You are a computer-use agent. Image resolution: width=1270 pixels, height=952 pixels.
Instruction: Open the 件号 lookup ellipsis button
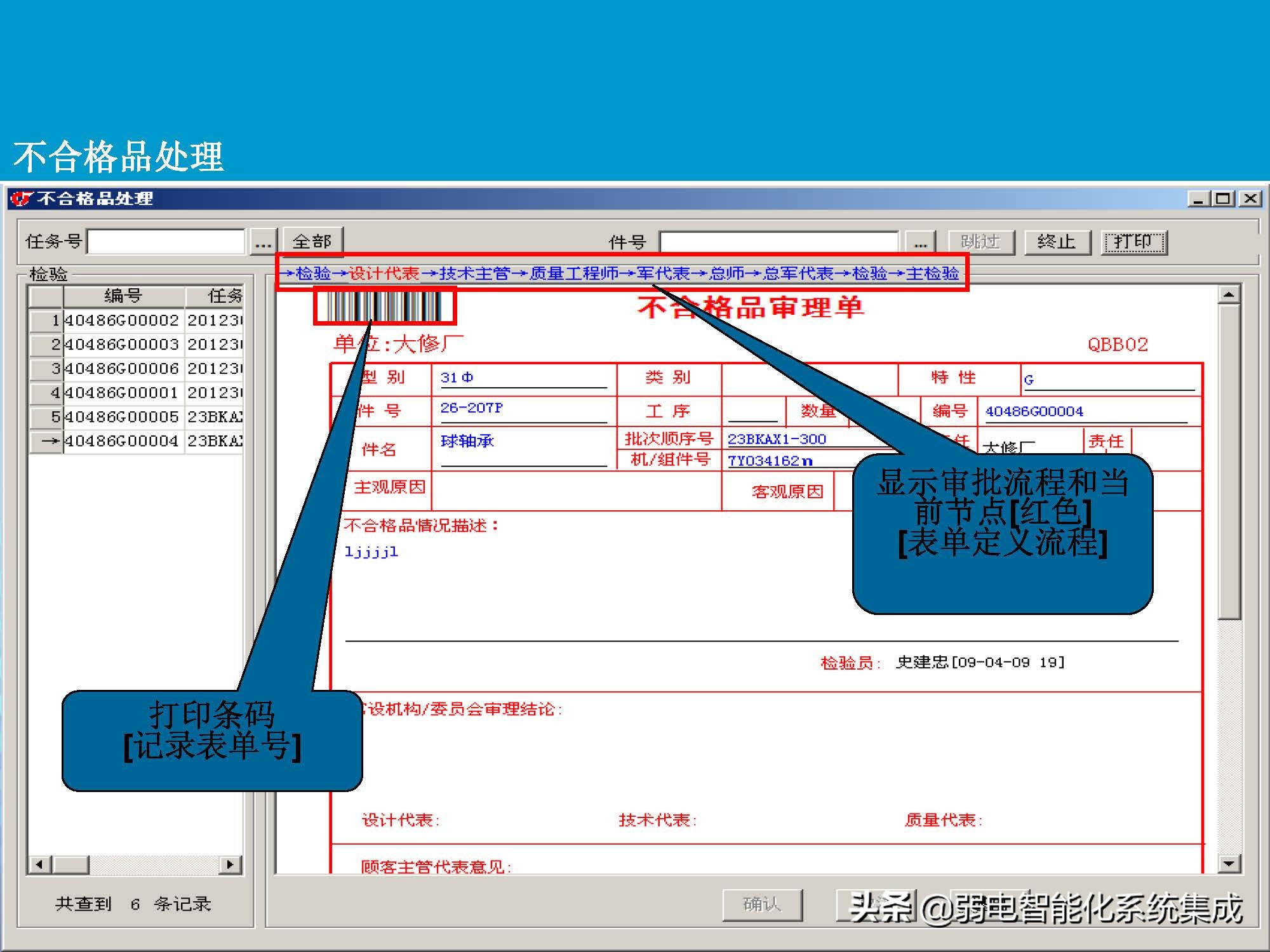pyautogui.click(x=920, y=242)
